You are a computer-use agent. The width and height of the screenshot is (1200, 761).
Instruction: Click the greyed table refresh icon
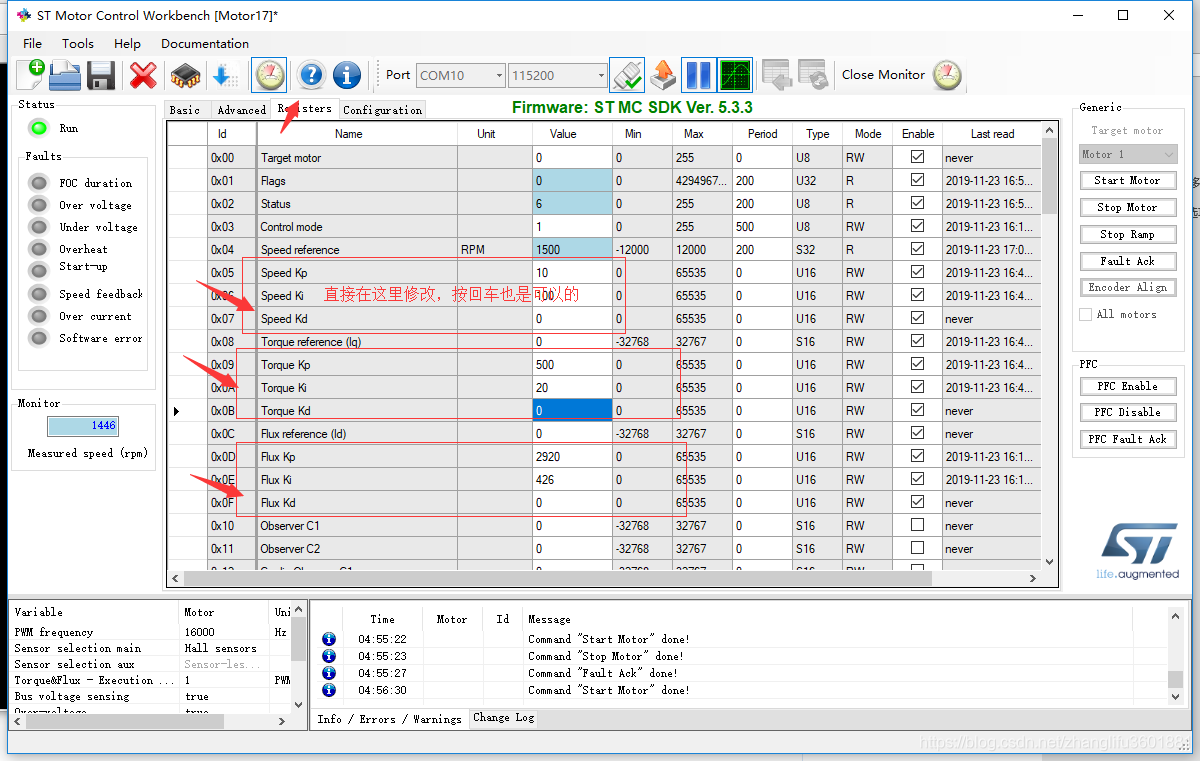pyautogui.click(x=812, y=75)
